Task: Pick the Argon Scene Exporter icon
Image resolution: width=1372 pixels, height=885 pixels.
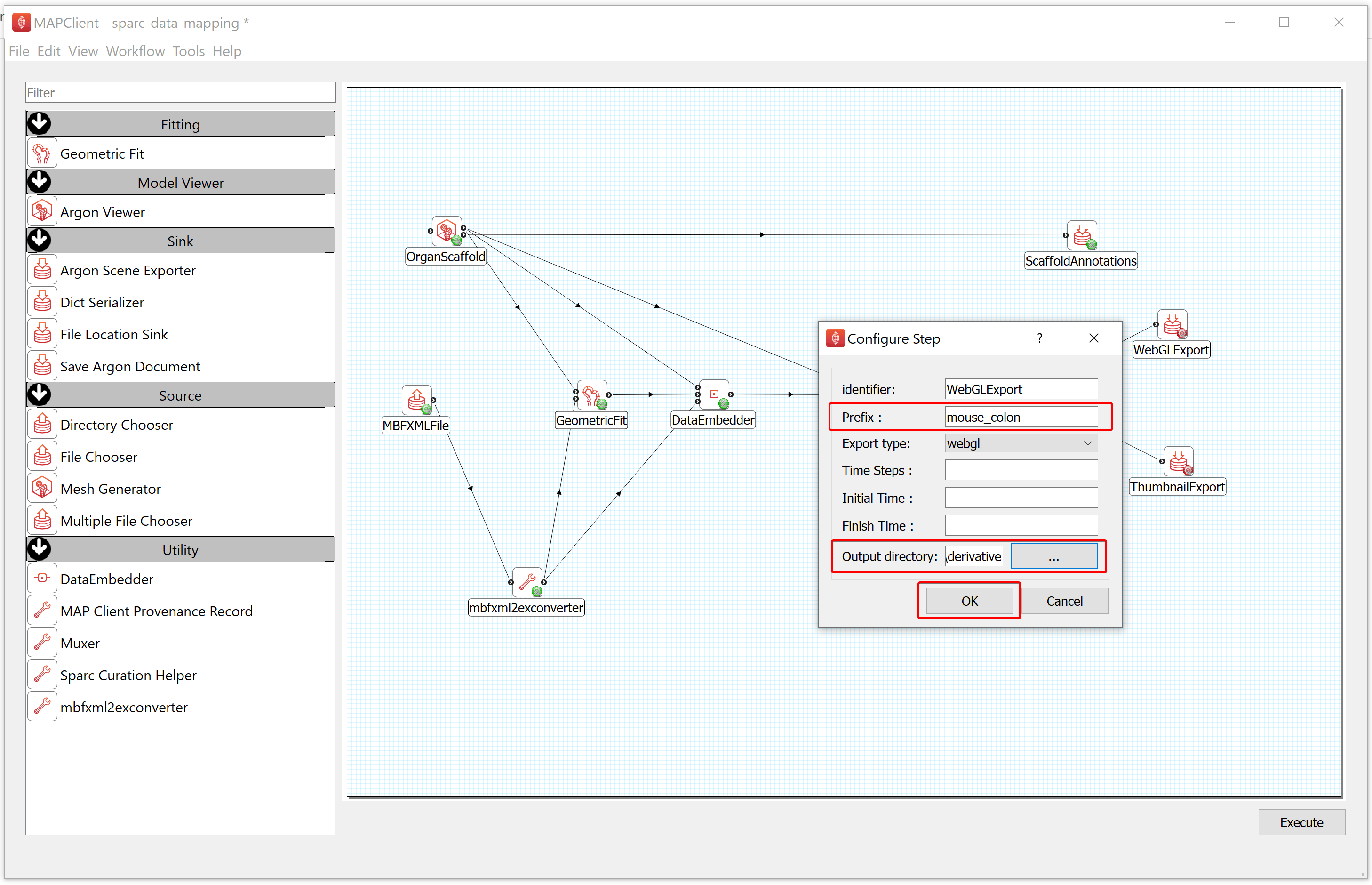Action: pyautogui.click(x=42, y=270)
